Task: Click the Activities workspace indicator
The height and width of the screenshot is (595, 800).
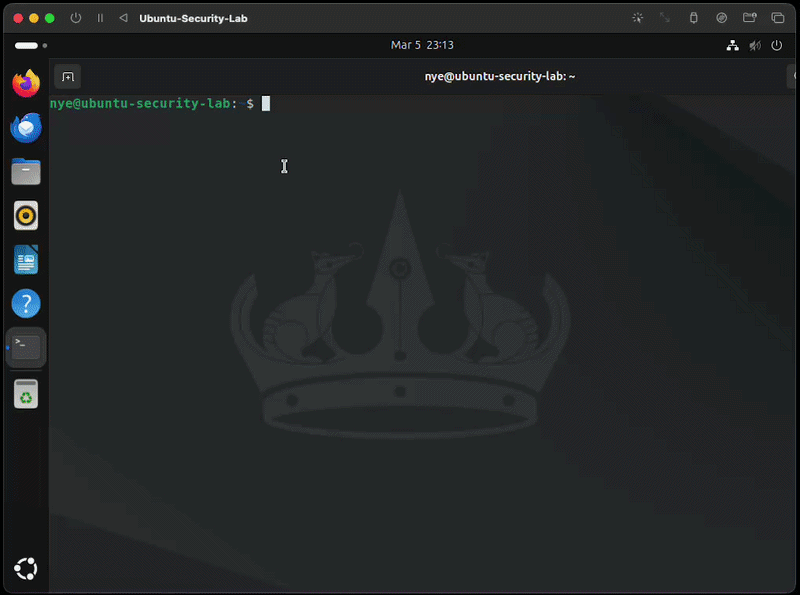Action: pyautogui.click(x=28, y=45)
